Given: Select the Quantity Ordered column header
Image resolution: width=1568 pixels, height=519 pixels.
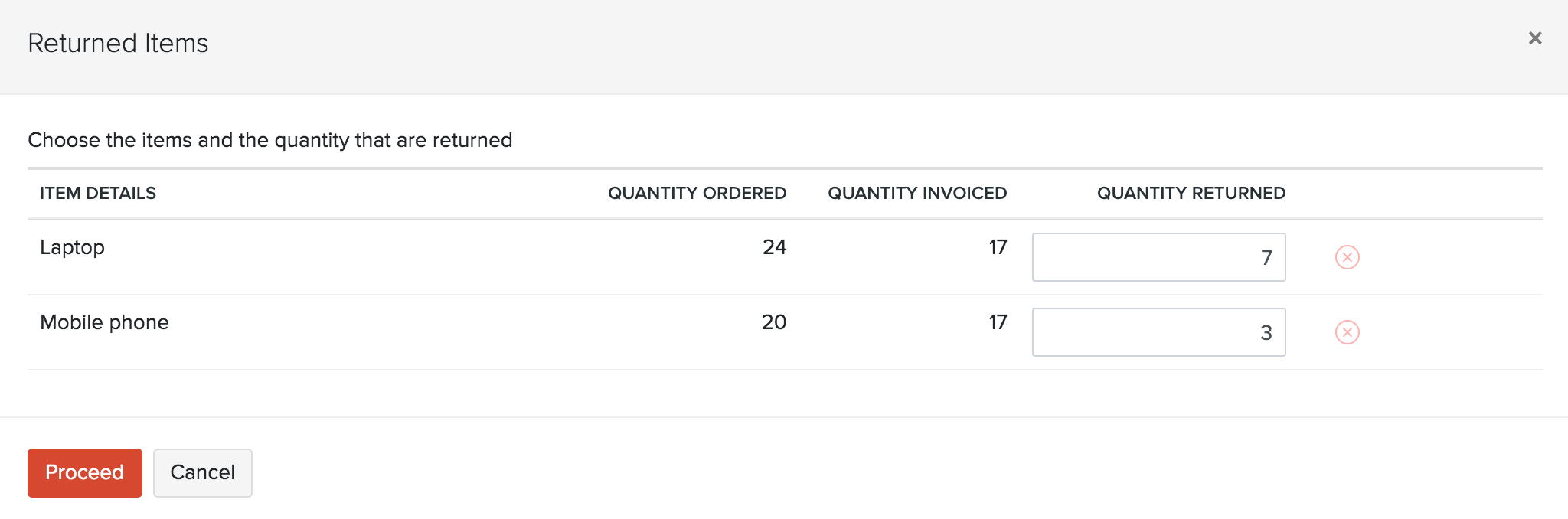Looking at the screenshot, I should (x=697, y=193).
